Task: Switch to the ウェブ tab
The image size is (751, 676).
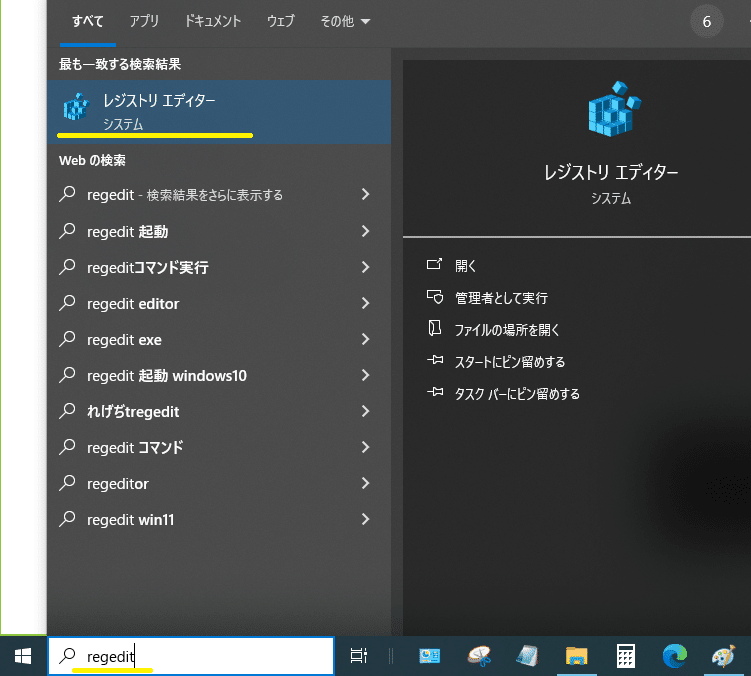Action: [x=281, y=22]
